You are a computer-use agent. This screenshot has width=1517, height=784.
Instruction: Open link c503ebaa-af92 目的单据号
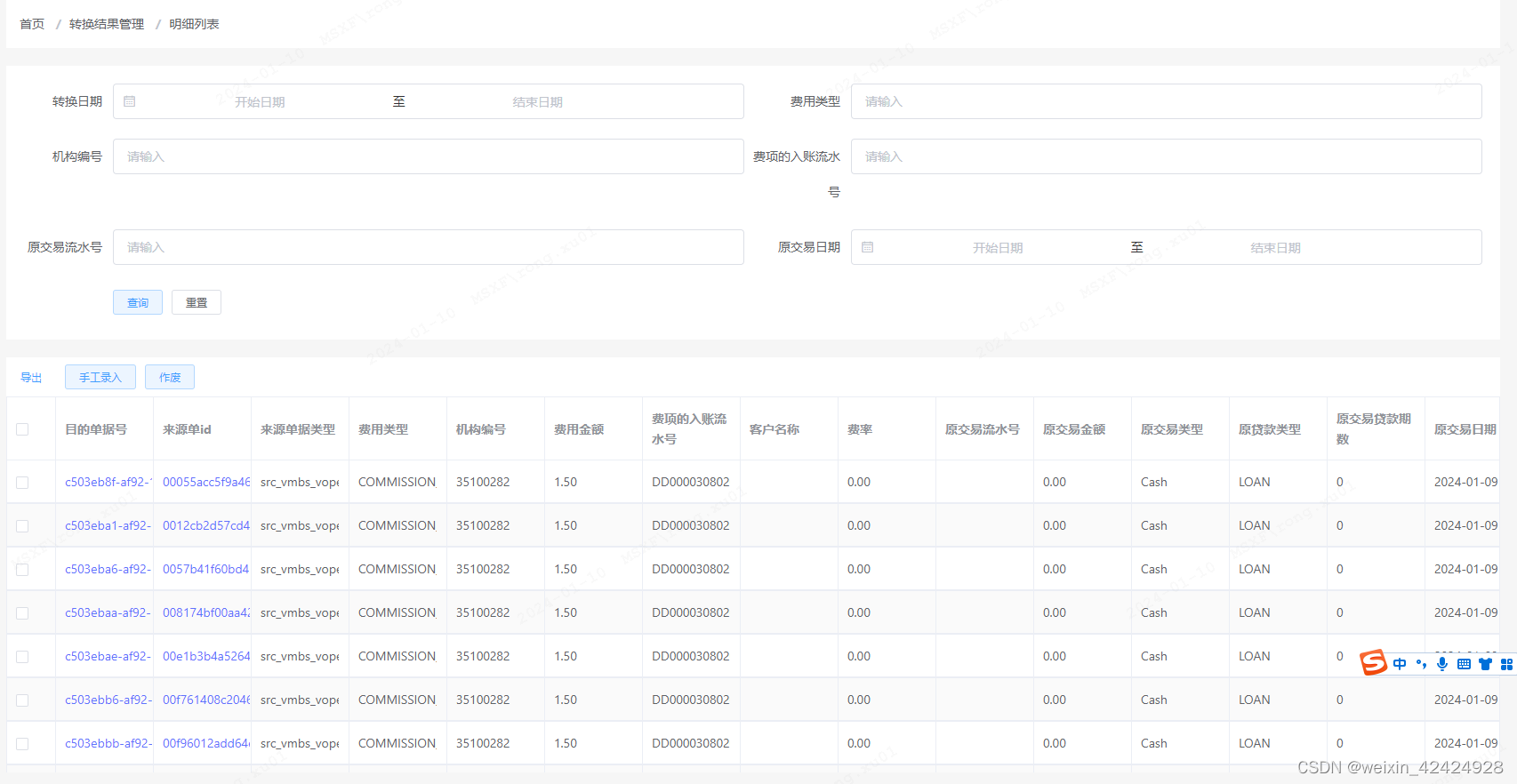point(108,612)
